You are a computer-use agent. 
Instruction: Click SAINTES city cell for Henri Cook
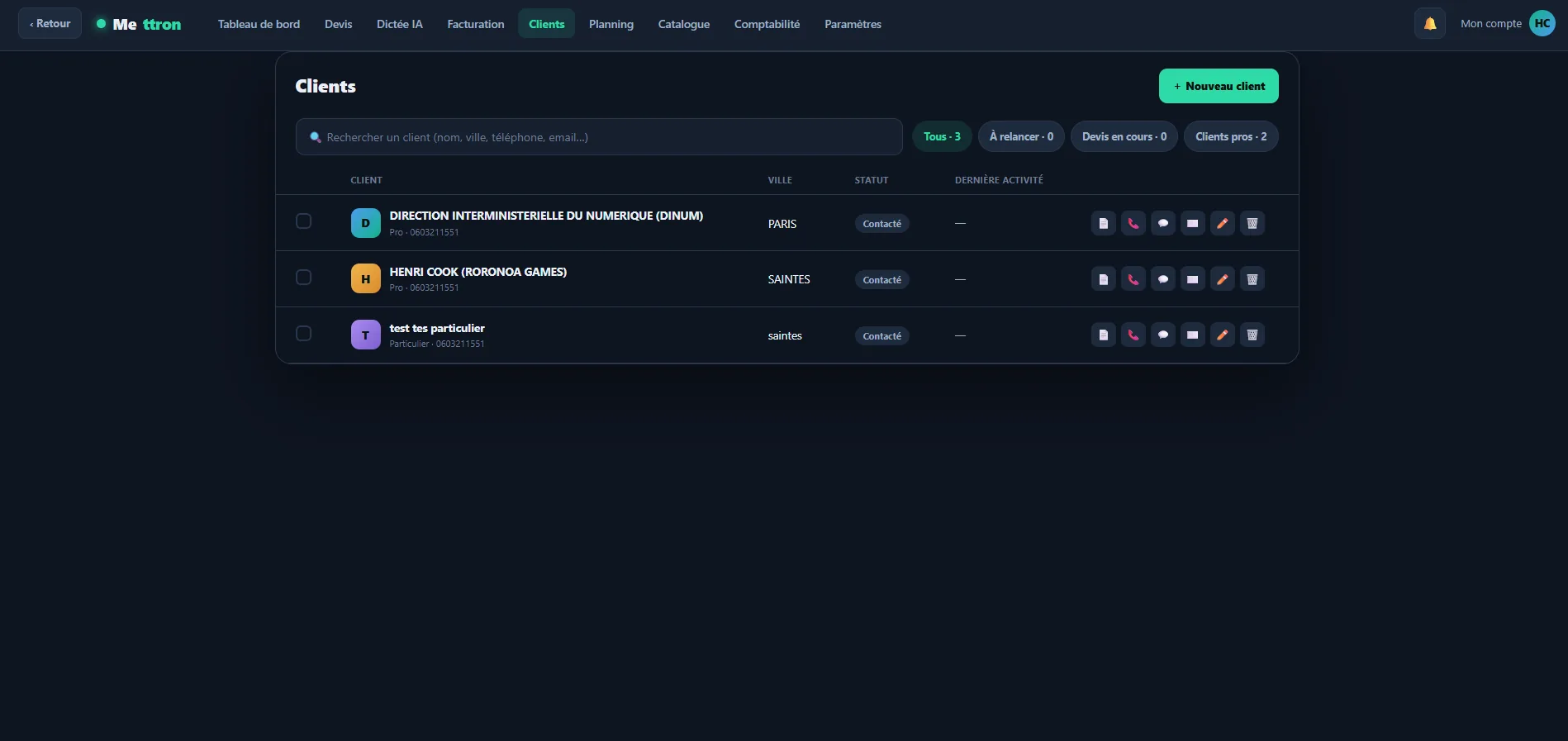(788, 279)
